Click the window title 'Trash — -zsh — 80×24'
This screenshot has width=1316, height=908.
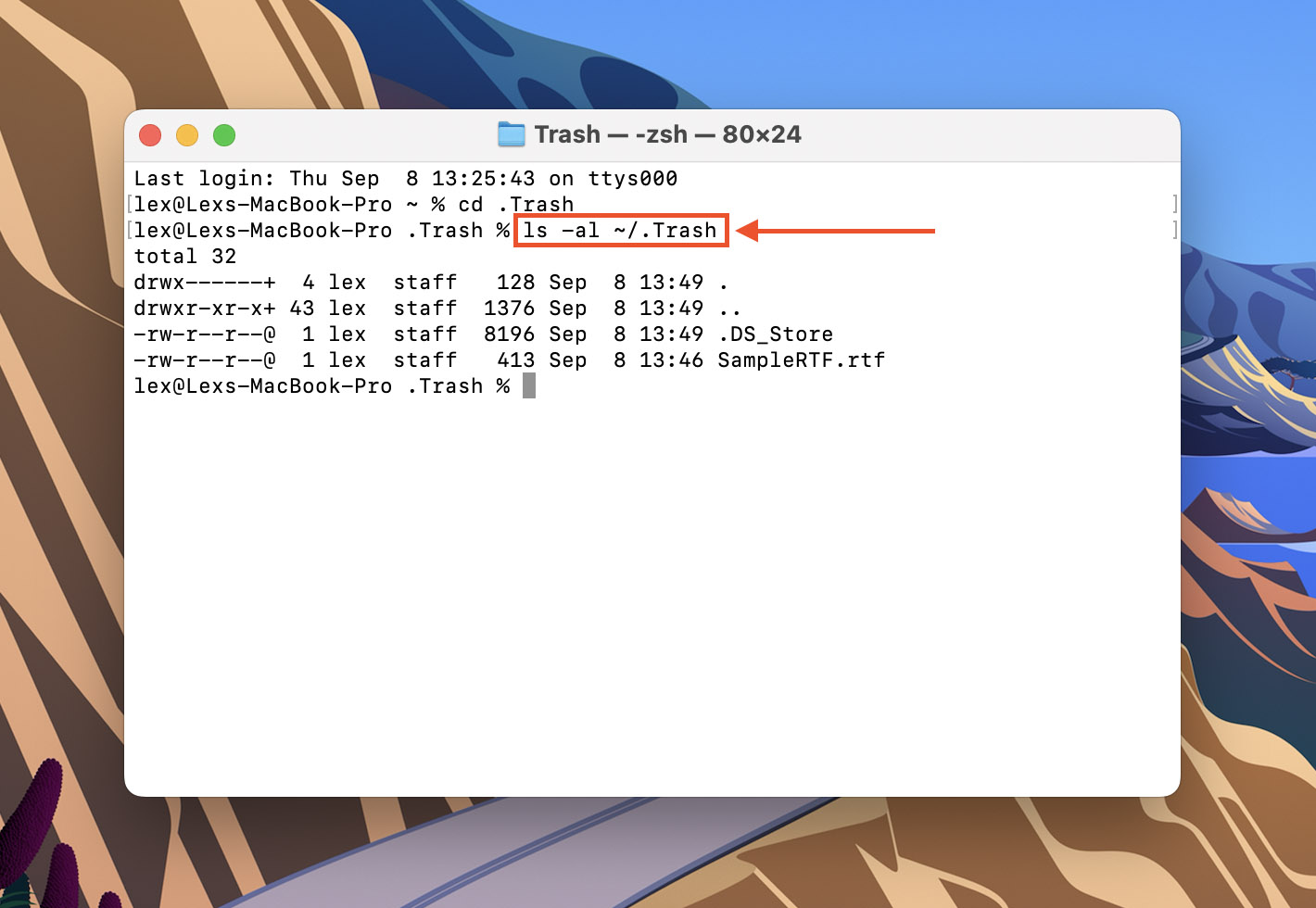(667, 134)
